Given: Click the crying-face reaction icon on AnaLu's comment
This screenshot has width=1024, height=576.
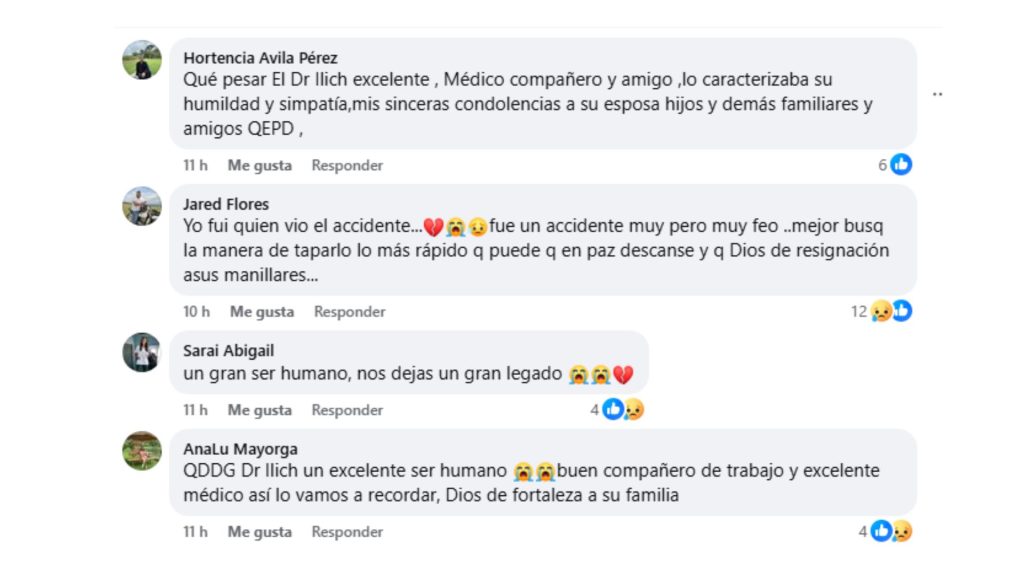Looking at the screenshot, I should 901,531.
